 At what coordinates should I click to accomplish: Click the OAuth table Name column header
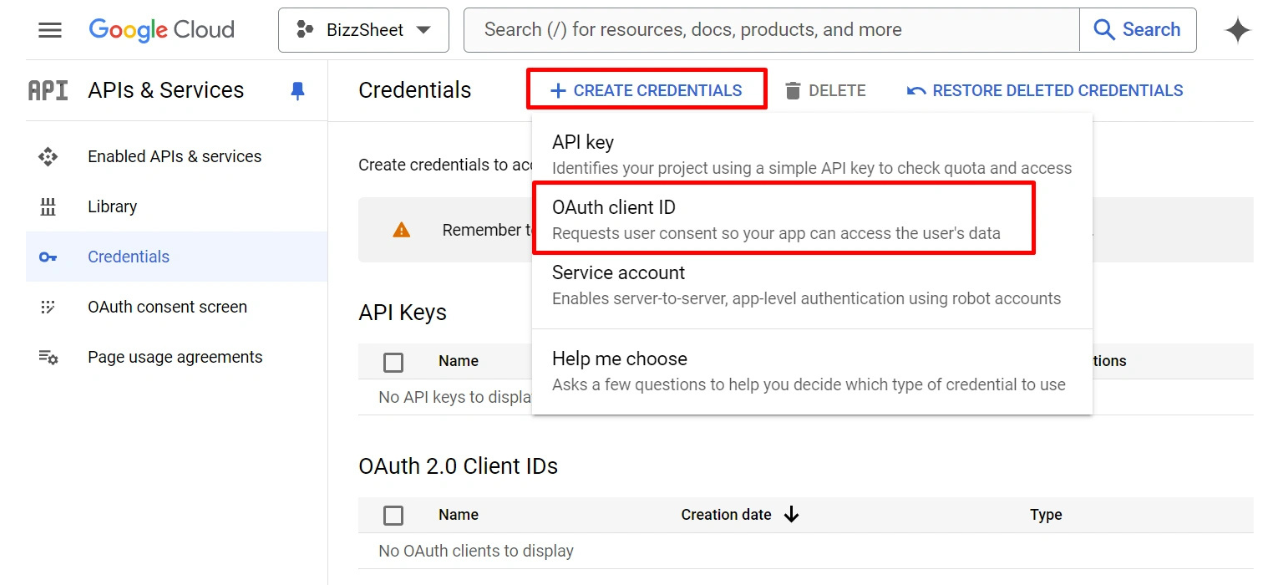tap(458, 515)
